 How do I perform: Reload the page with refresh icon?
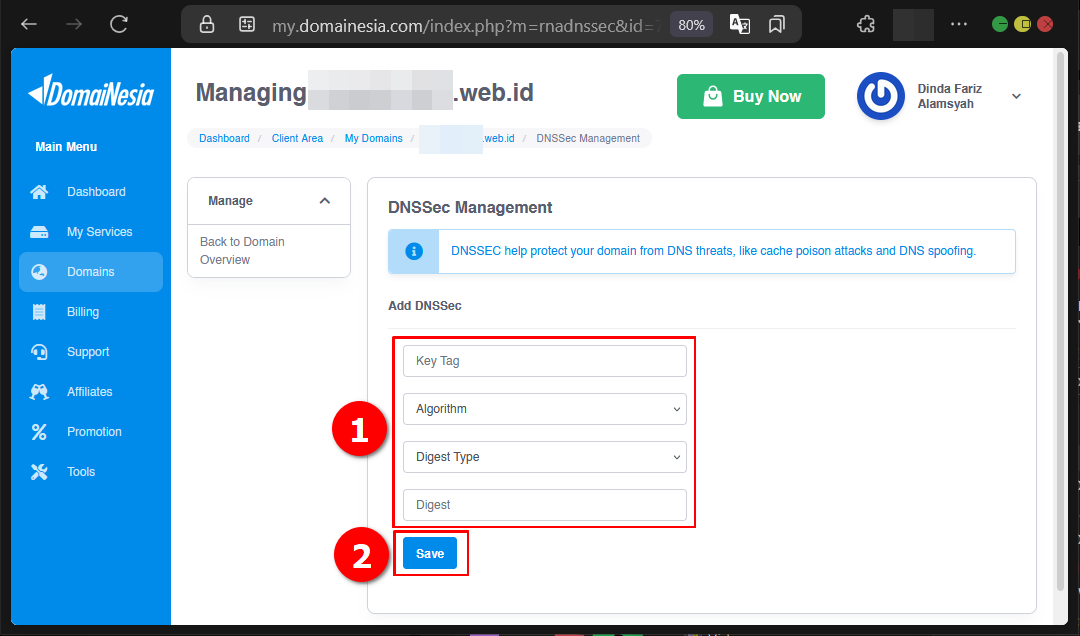[118, 25]
